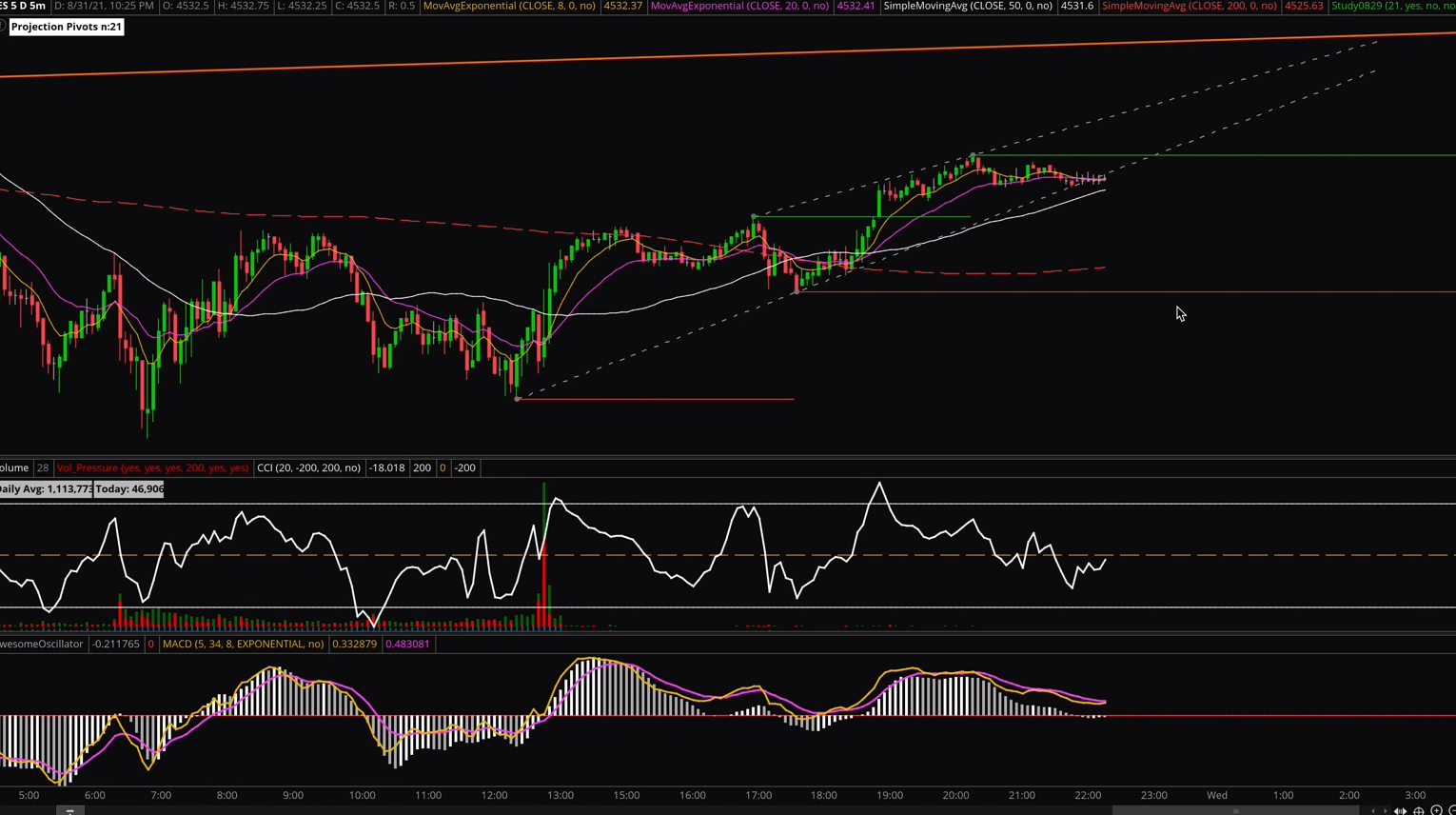The width and height of the screenshot is (1456, 815).
Task: Click the Daily Avg: 1,113,773 label
Action: tap(46, 488)
